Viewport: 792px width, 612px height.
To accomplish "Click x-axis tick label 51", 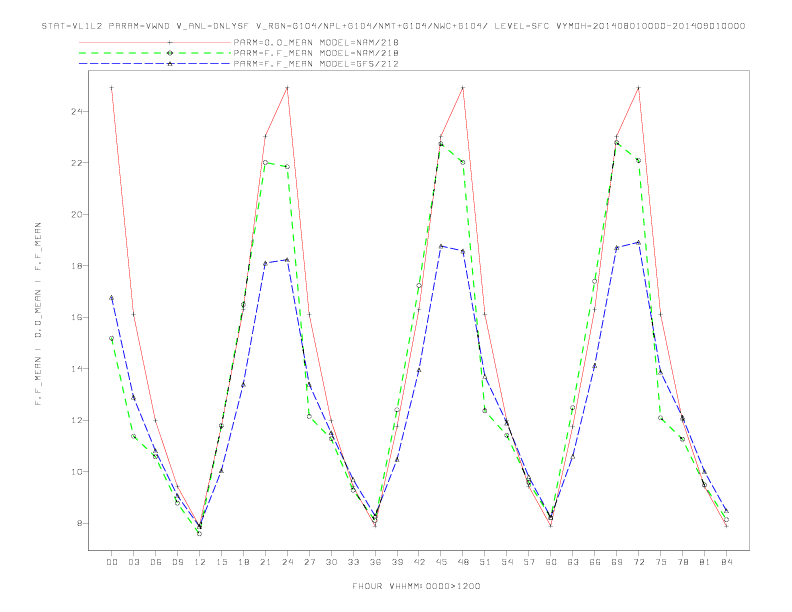I will [485, 562].
